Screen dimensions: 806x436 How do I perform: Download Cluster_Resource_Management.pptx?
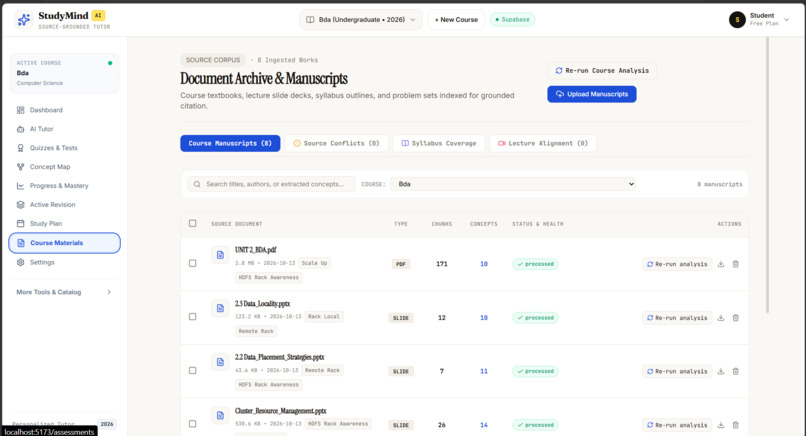pyautogui.click(x=721, y=425)
